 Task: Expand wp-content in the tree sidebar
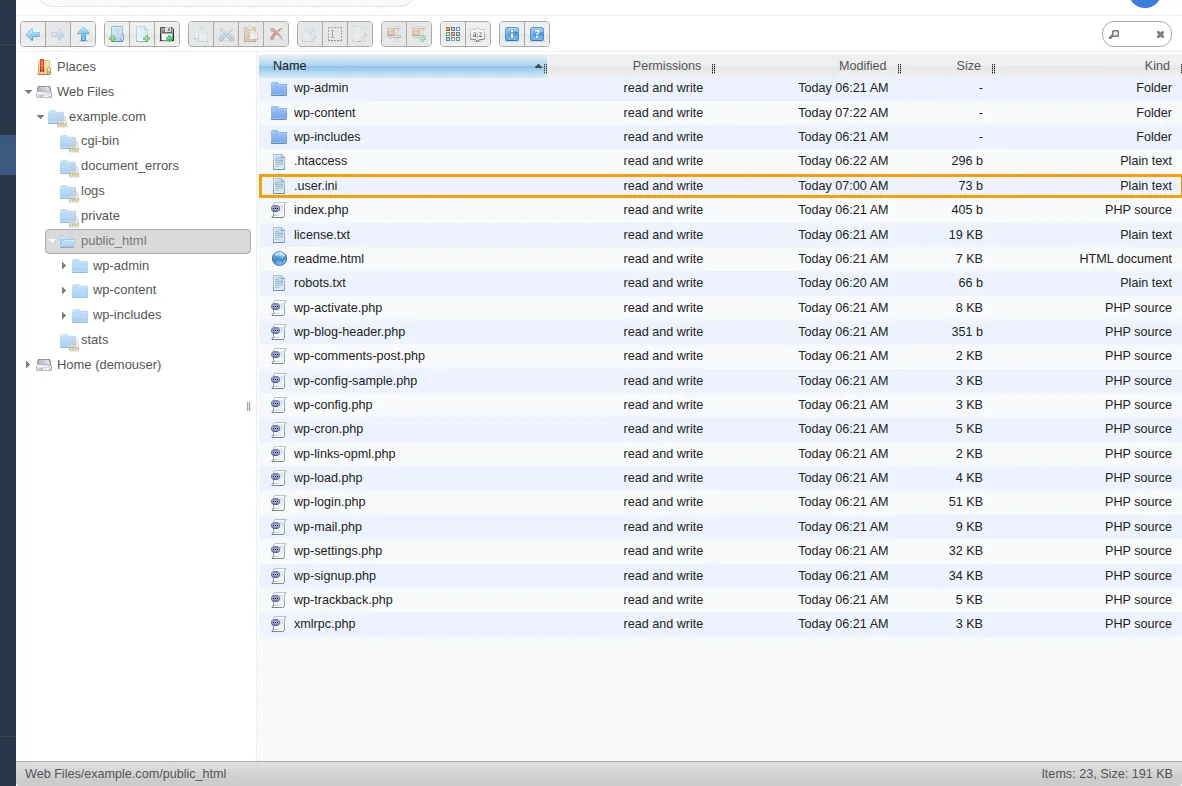[x=64, y=290]
